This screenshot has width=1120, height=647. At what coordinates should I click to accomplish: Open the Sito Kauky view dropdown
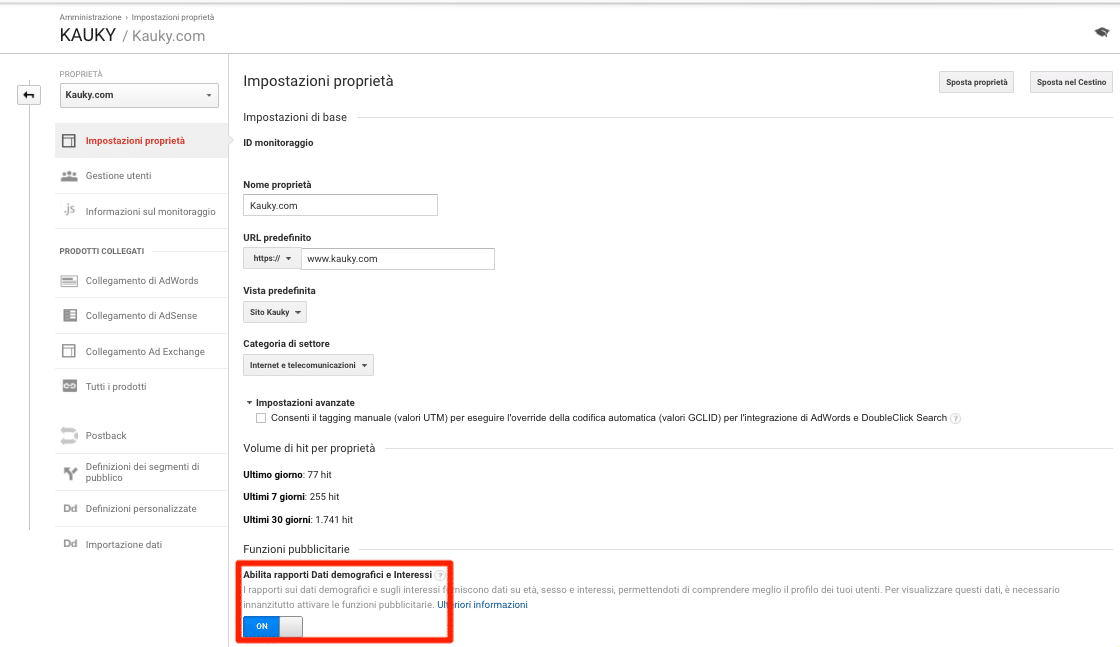[274, 311]
